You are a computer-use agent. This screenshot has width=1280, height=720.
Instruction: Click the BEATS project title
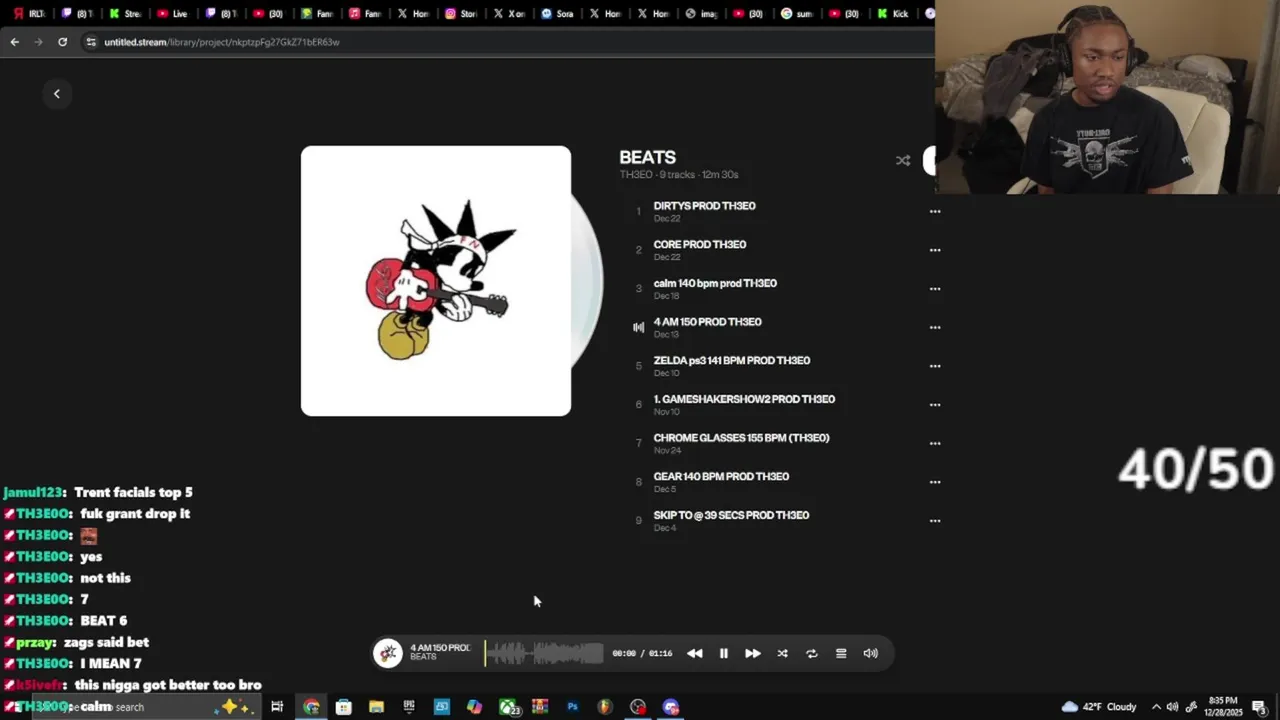[x=647, y=157]
